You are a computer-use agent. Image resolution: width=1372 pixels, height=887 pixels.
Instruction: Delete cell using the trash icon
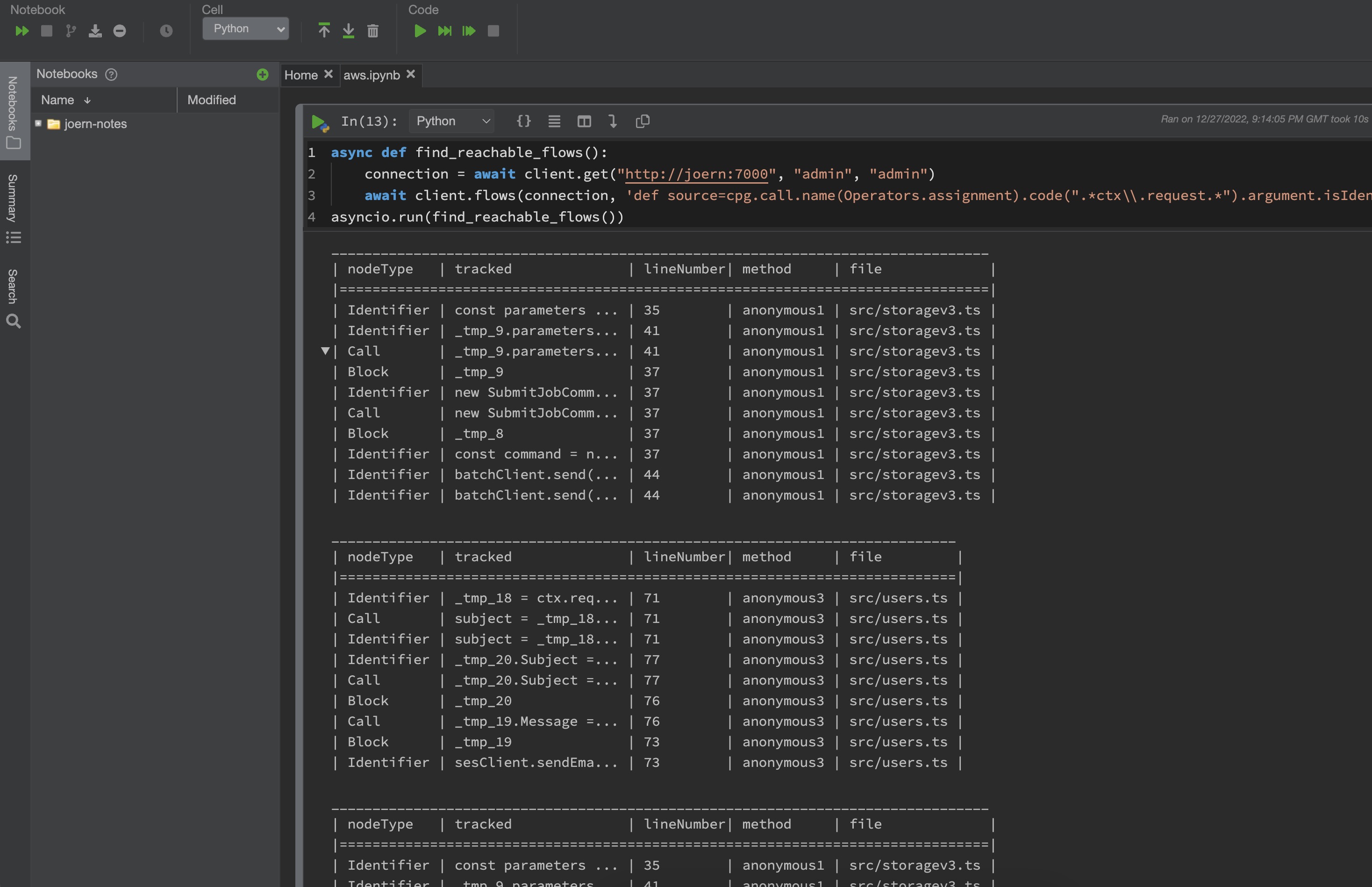(372, 31)
